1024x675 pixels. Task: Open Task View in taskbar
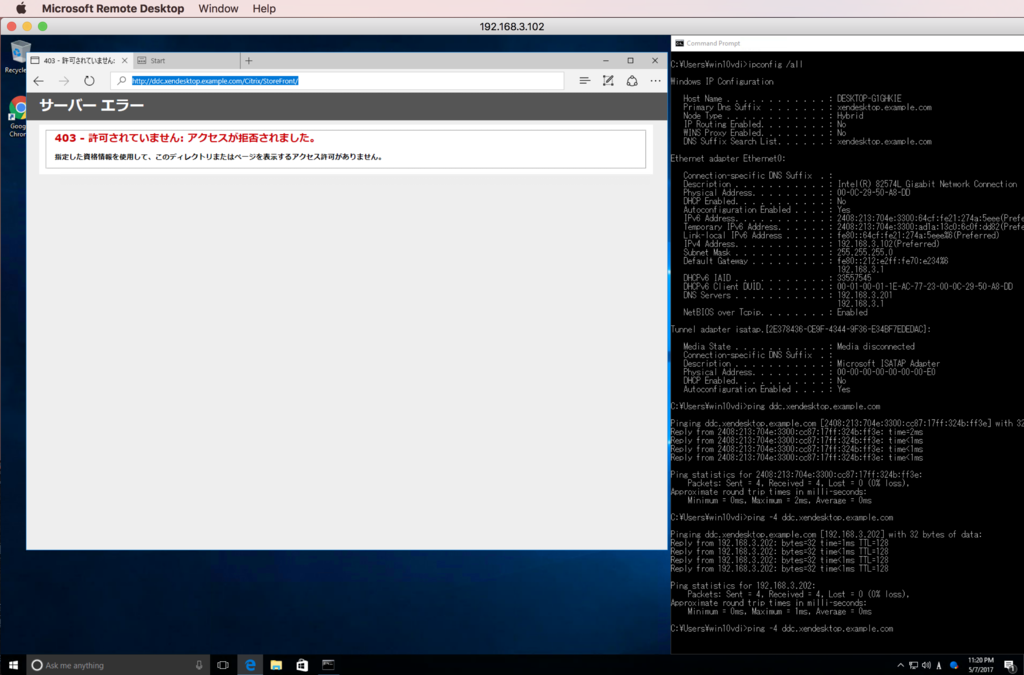[x=223, y=665]
